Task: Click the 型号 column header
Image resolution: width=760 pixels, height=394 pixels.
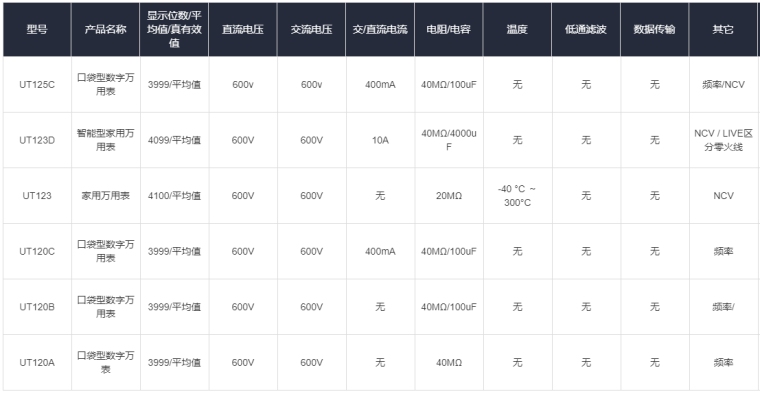Action: [x=37, y=29]
